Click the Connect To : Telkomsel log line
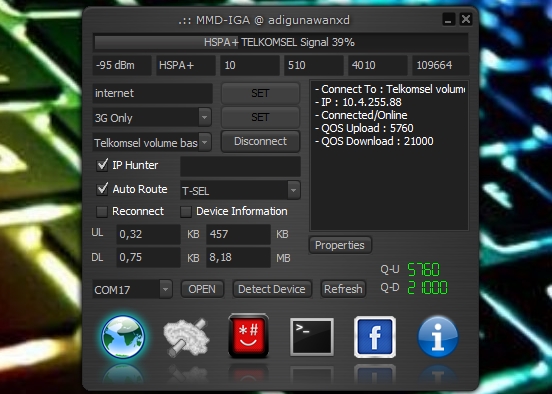 390,89
